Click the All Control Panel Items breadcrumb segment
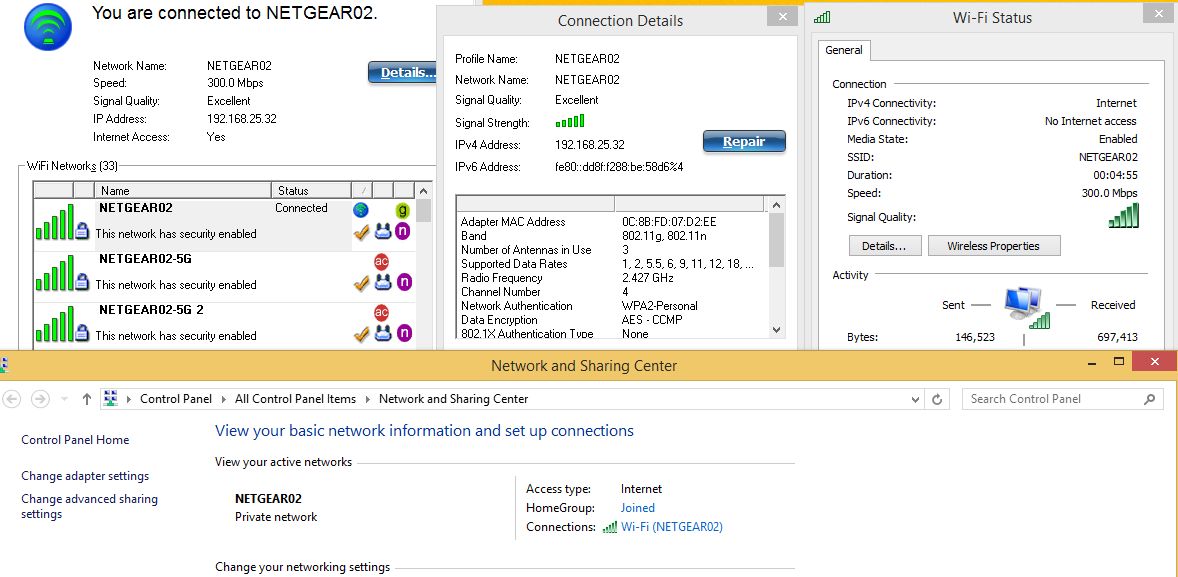The image size is (1178, 577). [x=295, y=399]
